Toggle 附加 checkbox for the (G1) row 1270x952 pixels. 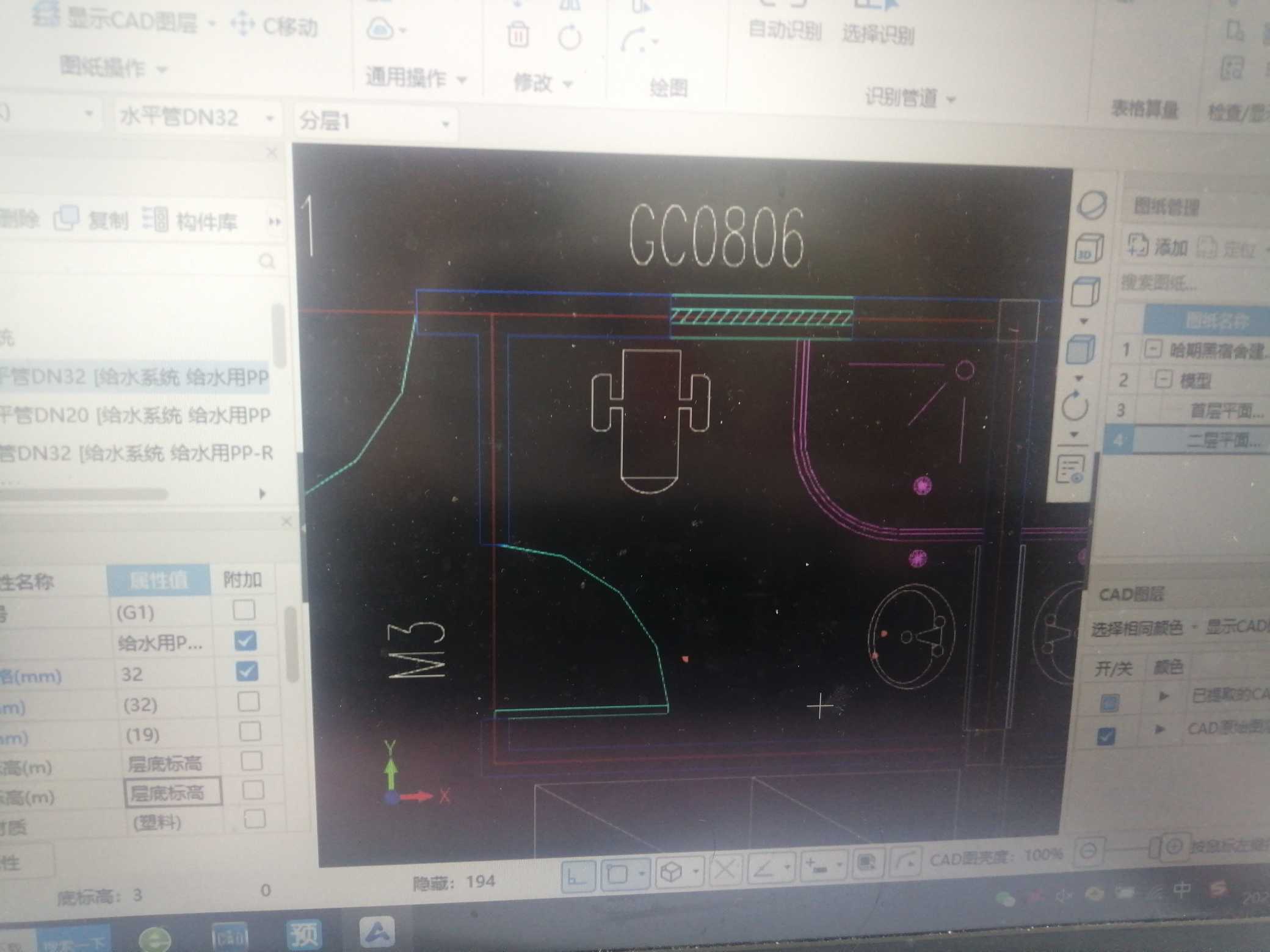tap(244, 610)
